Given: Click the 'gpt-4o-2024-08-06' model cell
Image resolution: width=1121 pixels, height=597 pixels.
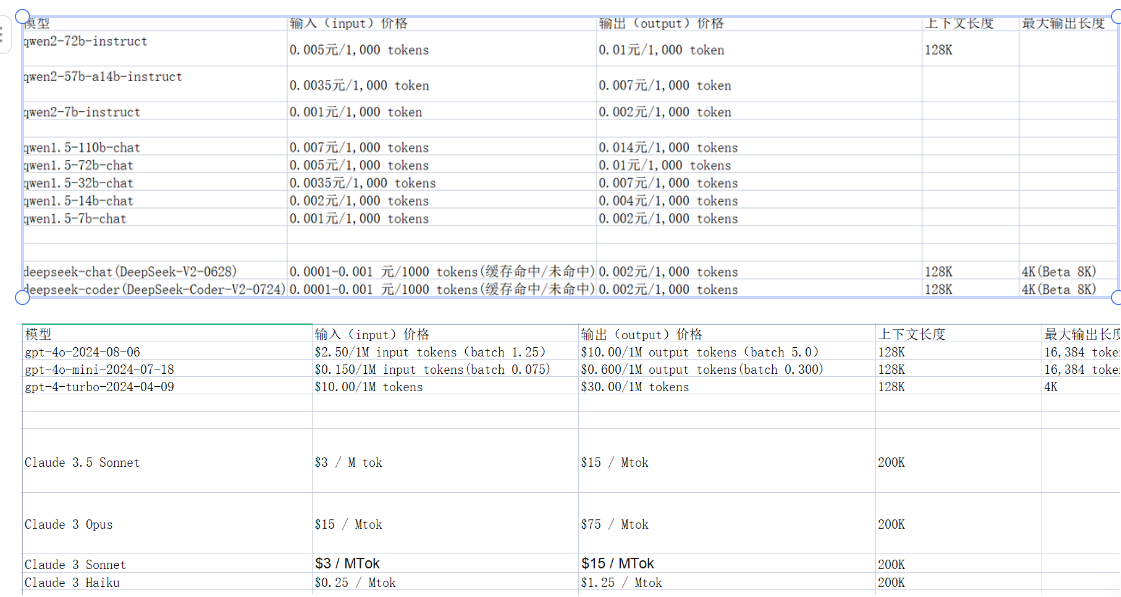Looking at the screenshot, I should coord(82,352).
